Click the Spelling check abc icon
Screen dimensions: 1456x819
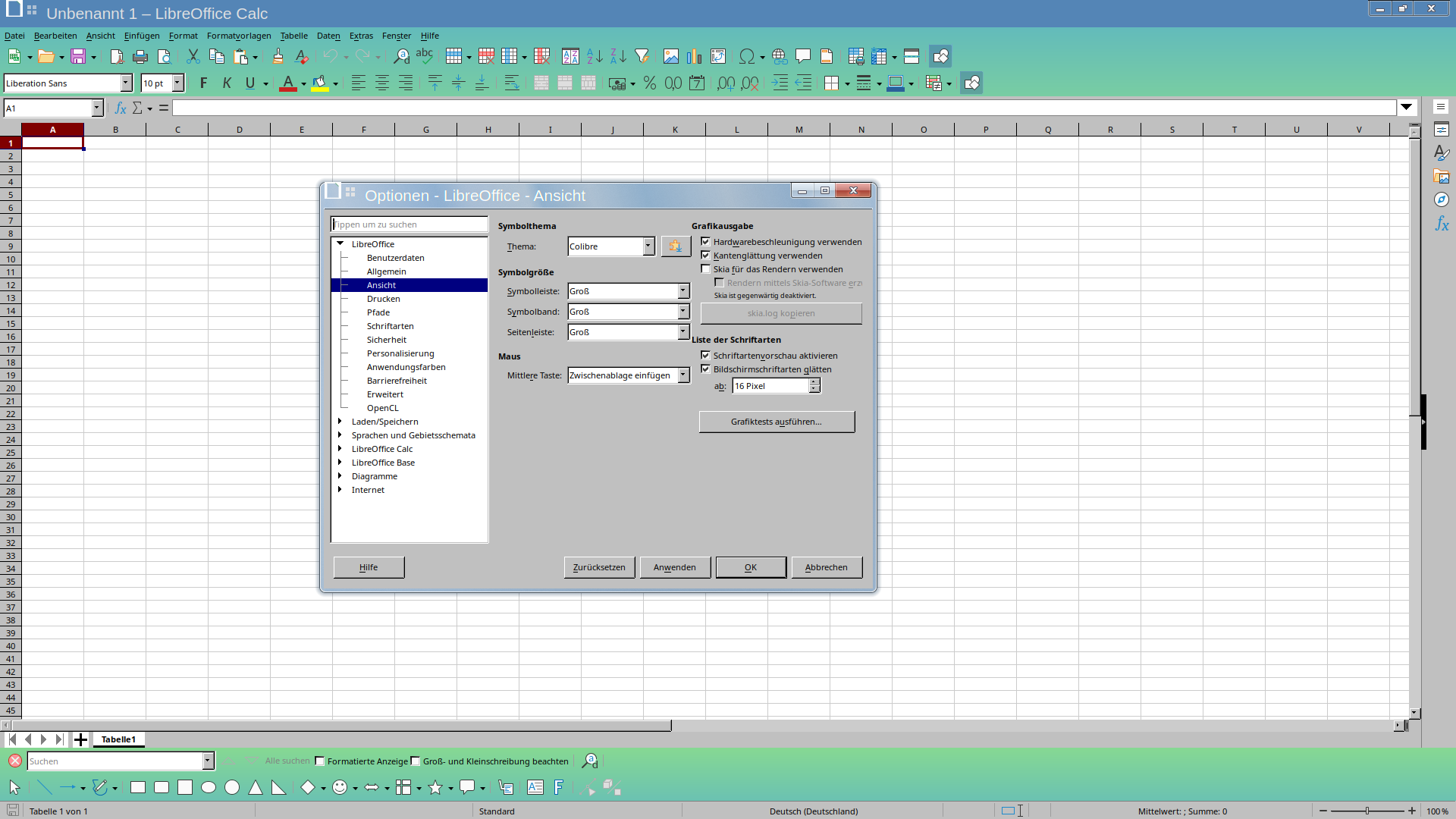pos(425,56)
